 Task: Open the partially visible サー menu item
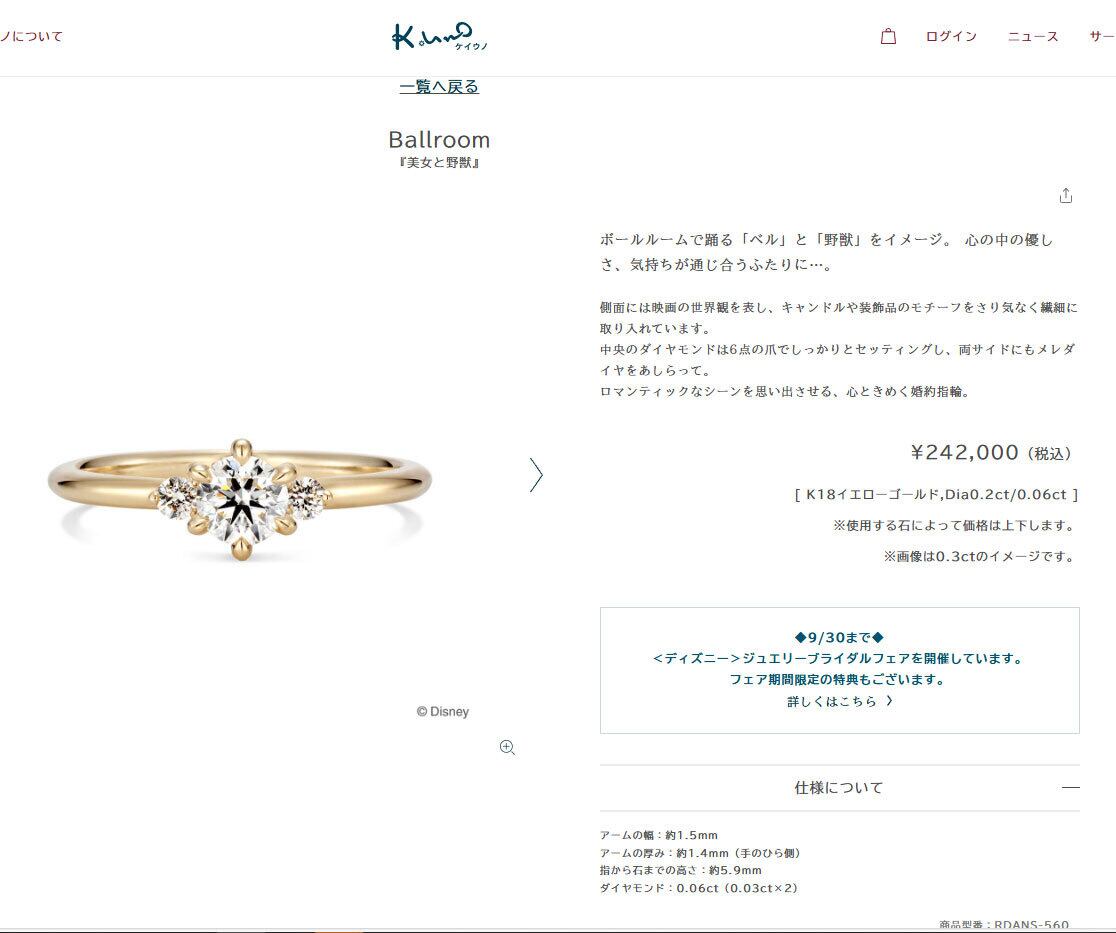coord(1102,36)
